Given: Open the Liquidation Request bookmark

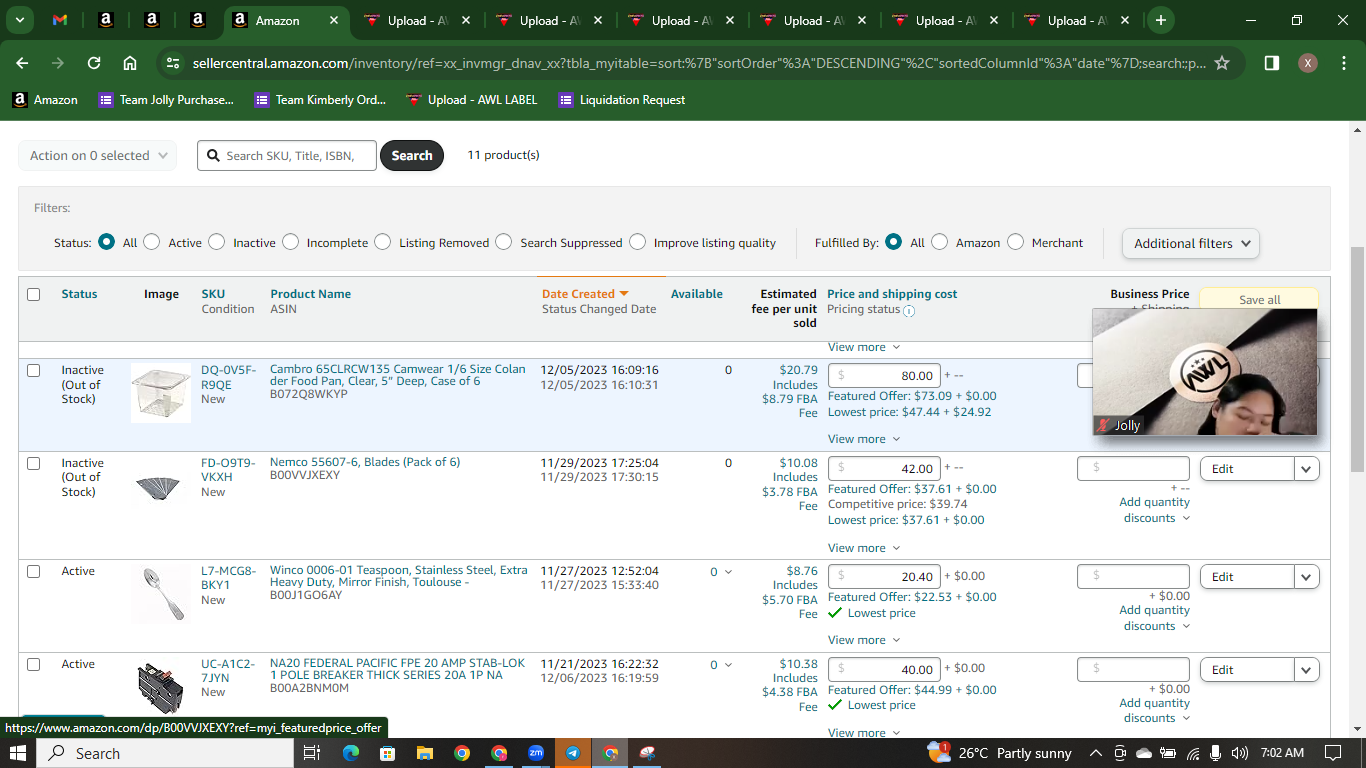Looking at the screenshot, I should [622, 100].
